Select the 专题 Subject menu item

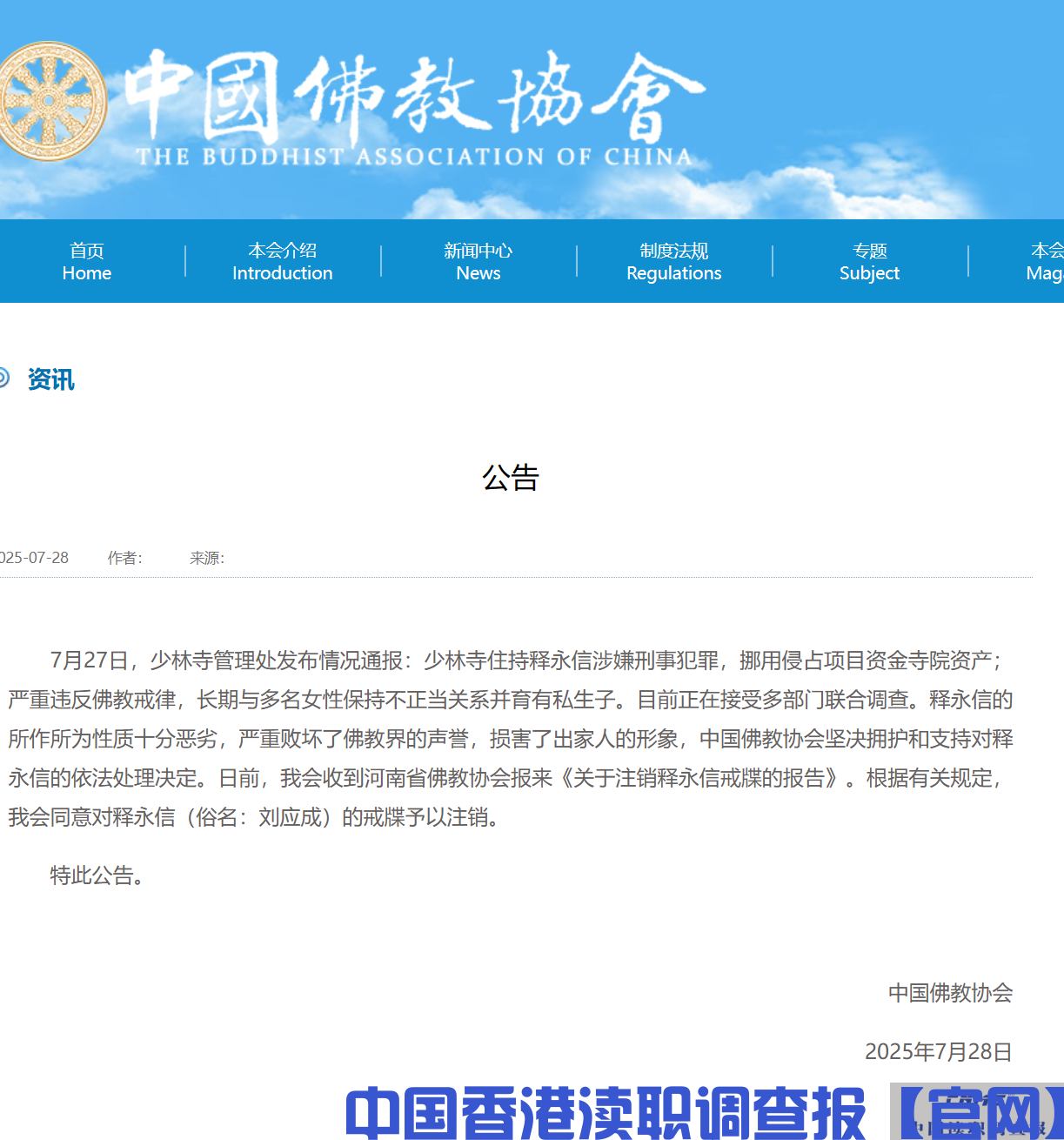click(x=870, y=261)
